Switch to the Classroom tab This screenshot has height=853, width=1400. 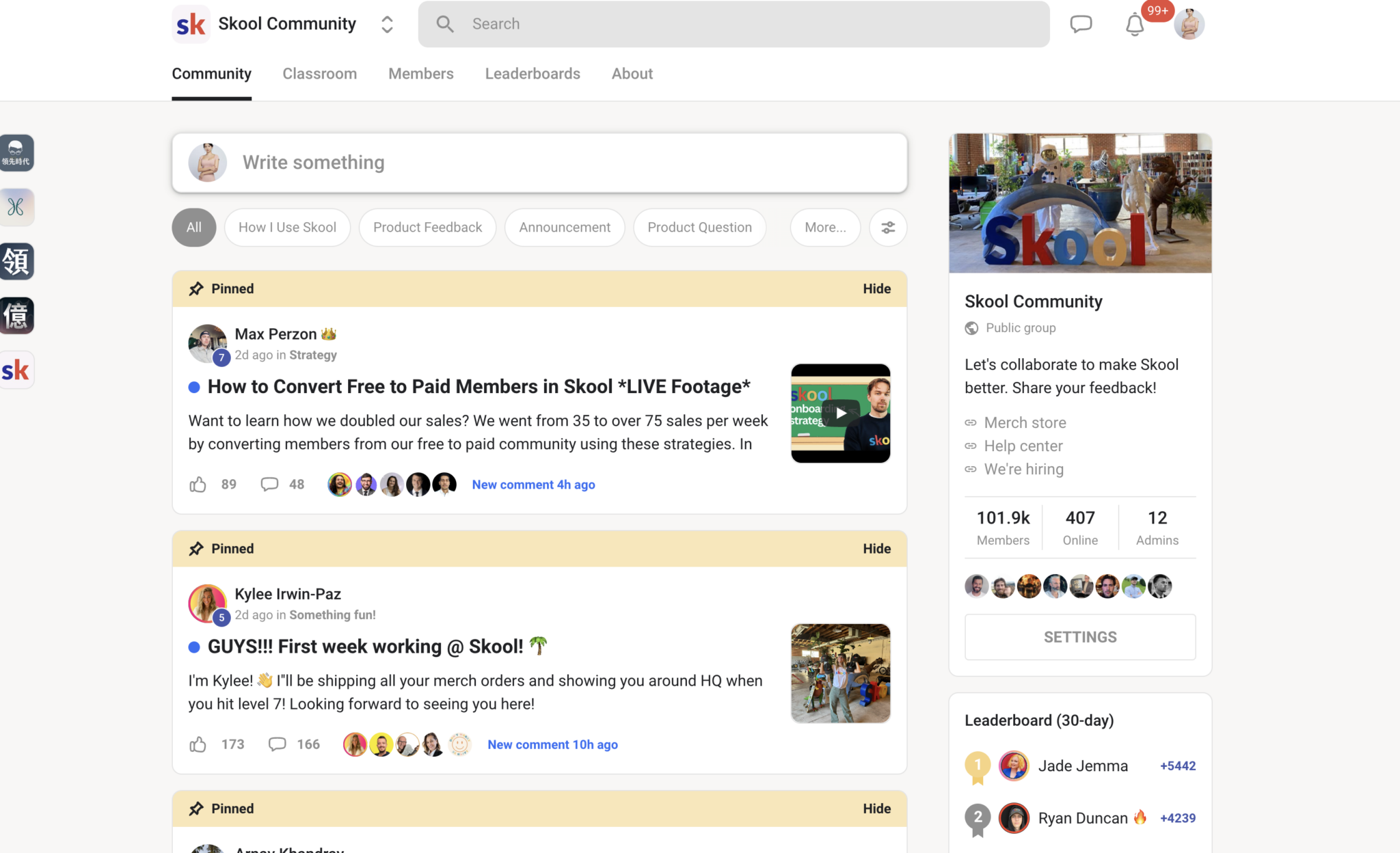(319, 74)
